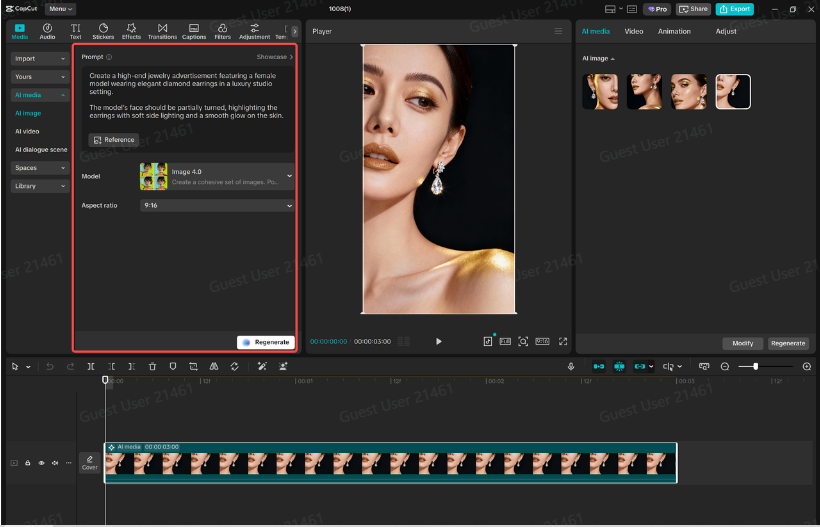Open the Aspect ratio 9:16 dropdown

[217, 205]
